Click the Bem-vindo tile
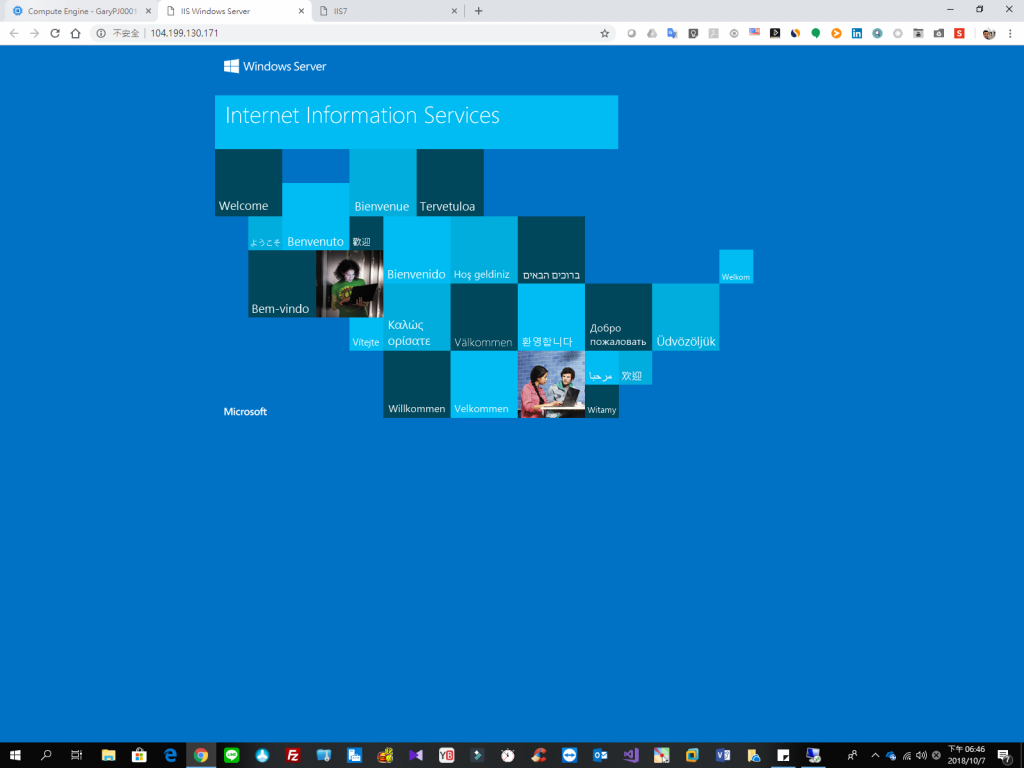Image resolution: width=1024 pixels, height=768 pixels. click(x=282, y=284)
